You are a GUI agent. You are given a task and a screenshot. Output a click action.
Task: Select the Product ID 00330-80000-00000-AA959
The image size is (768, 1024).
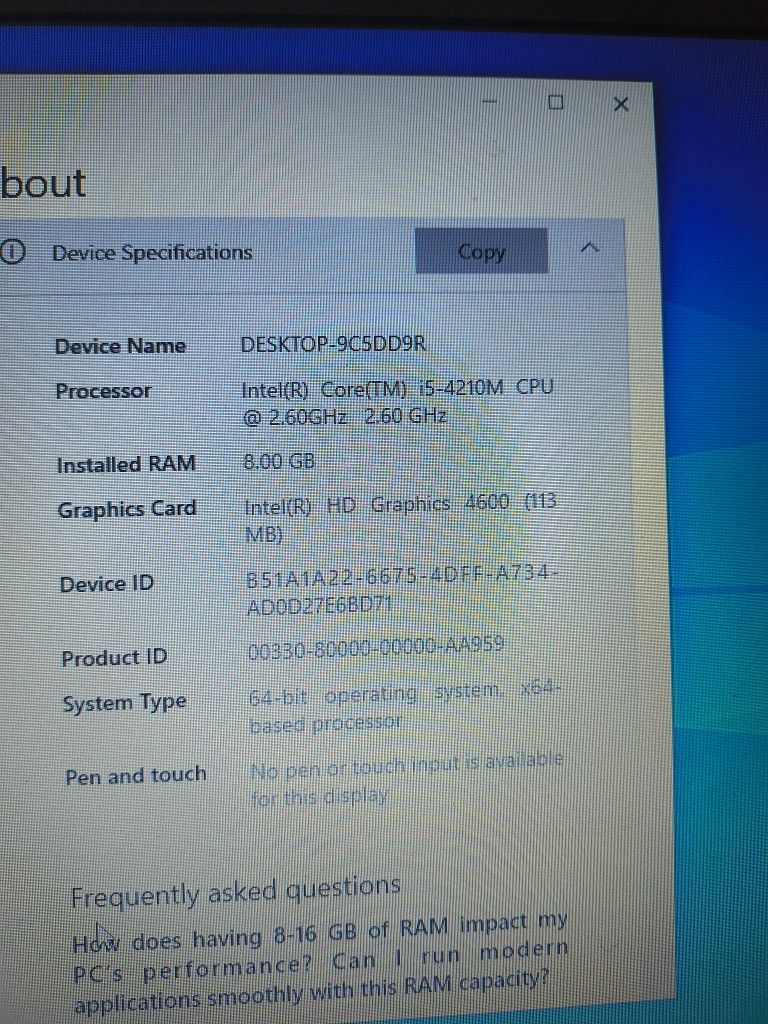[376, 648]
